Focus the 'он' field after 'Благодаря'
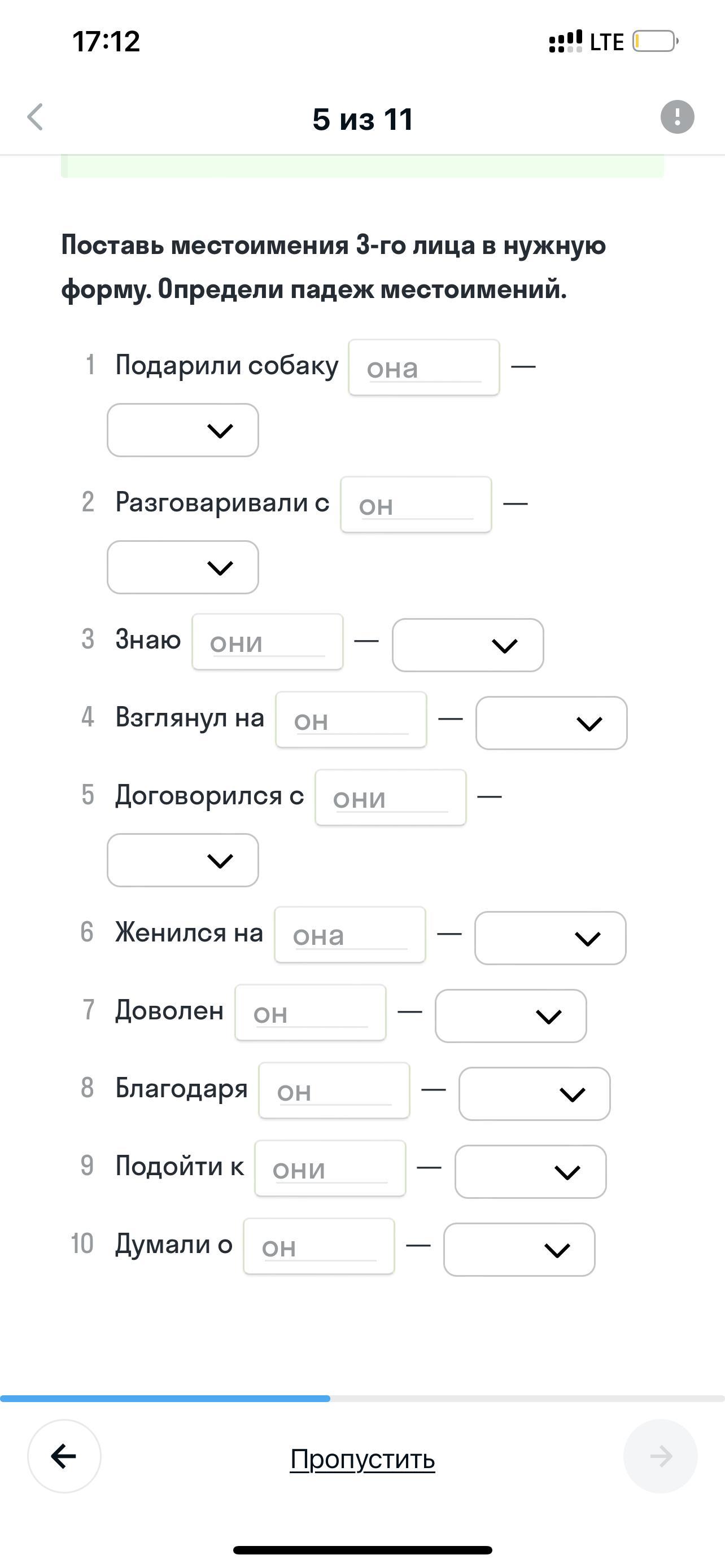The height and width of the screenshot is (1568, 725). [x=334, y=1091]
